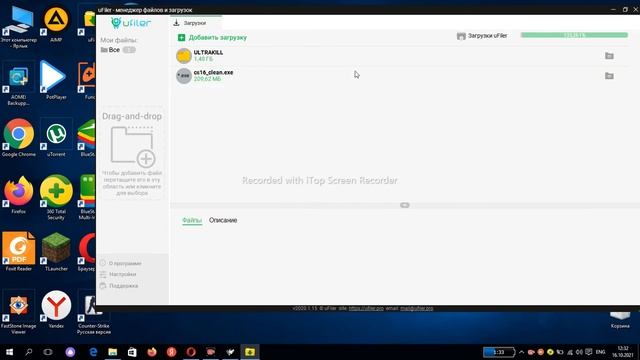Open Task View on taskbar
Screen dimensions: 640x360
[x=48, y=352]
